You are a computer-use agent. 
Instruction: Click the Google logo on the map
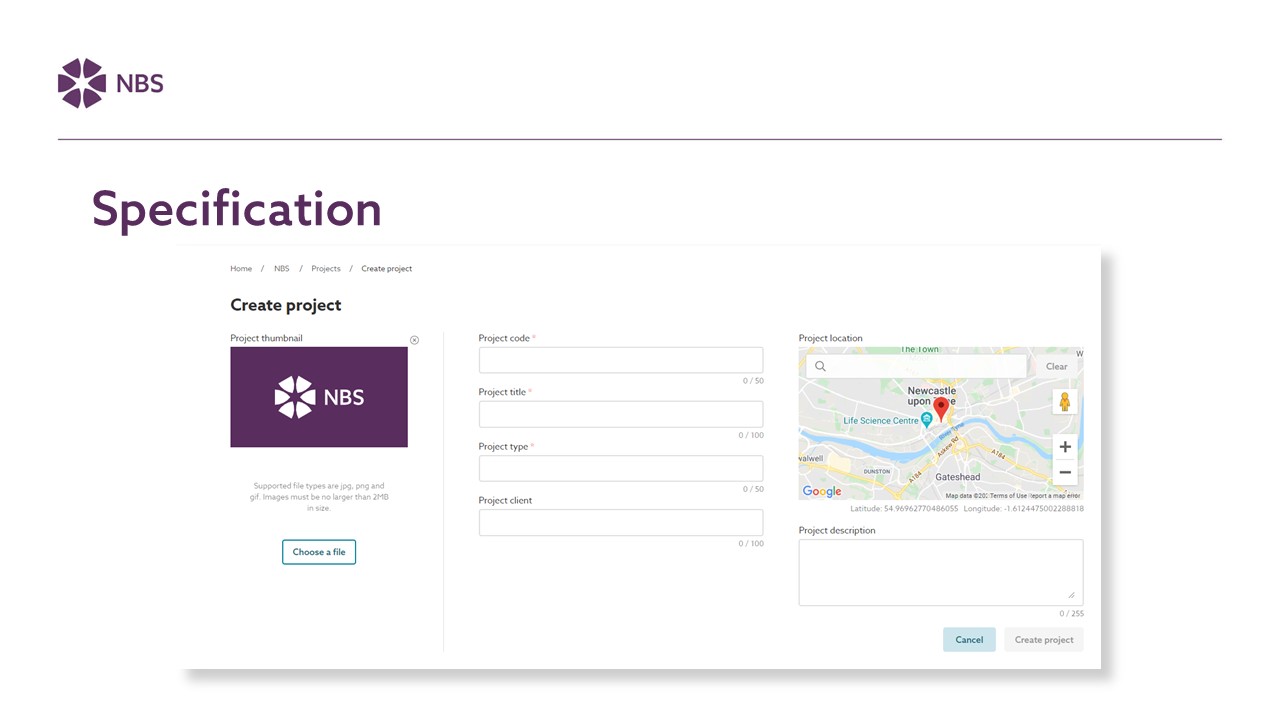point(822,491)
